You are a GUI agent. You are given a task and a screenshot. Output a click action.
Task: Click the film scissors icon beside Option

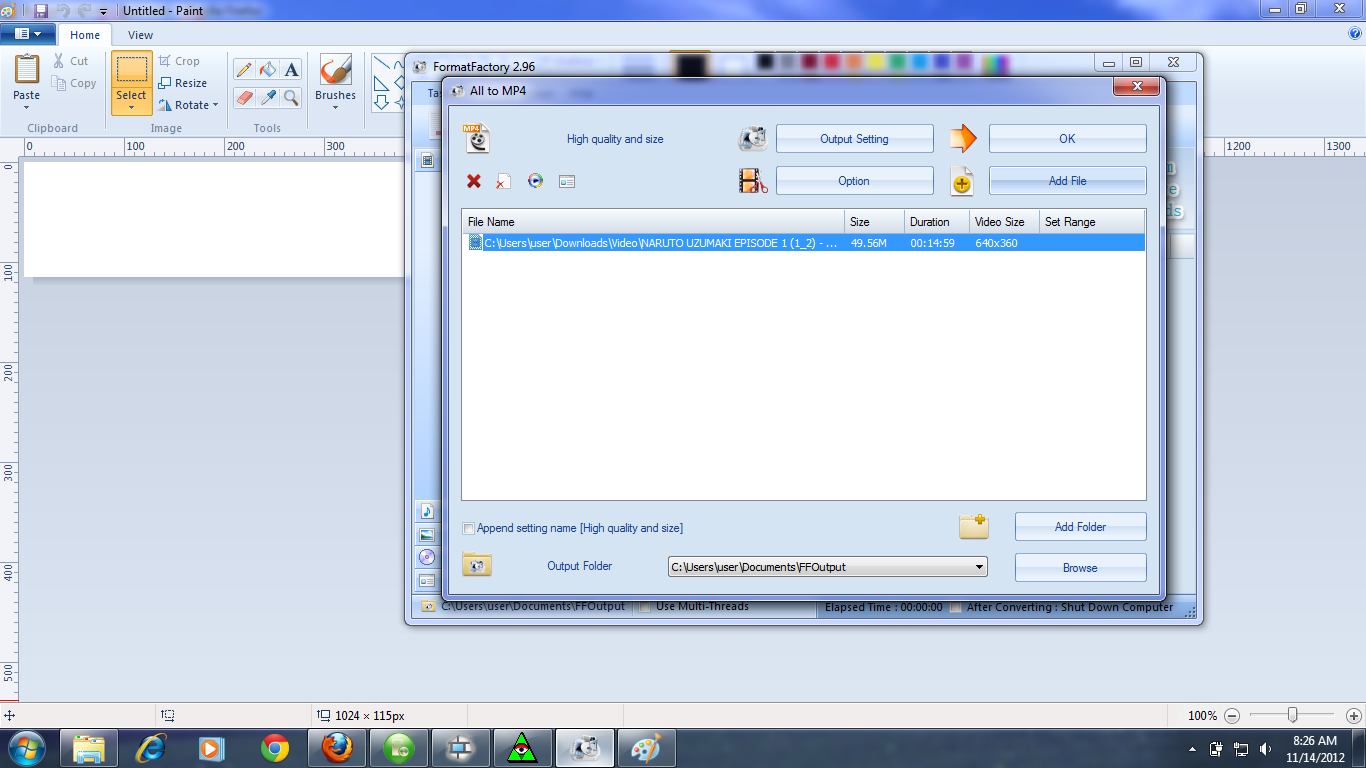tap(753, 181)
